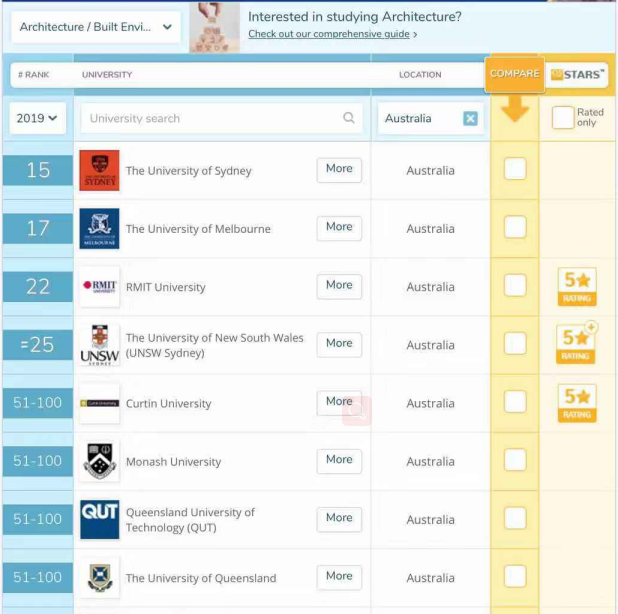Click the UNSW Sydney logo

[99, 344]
